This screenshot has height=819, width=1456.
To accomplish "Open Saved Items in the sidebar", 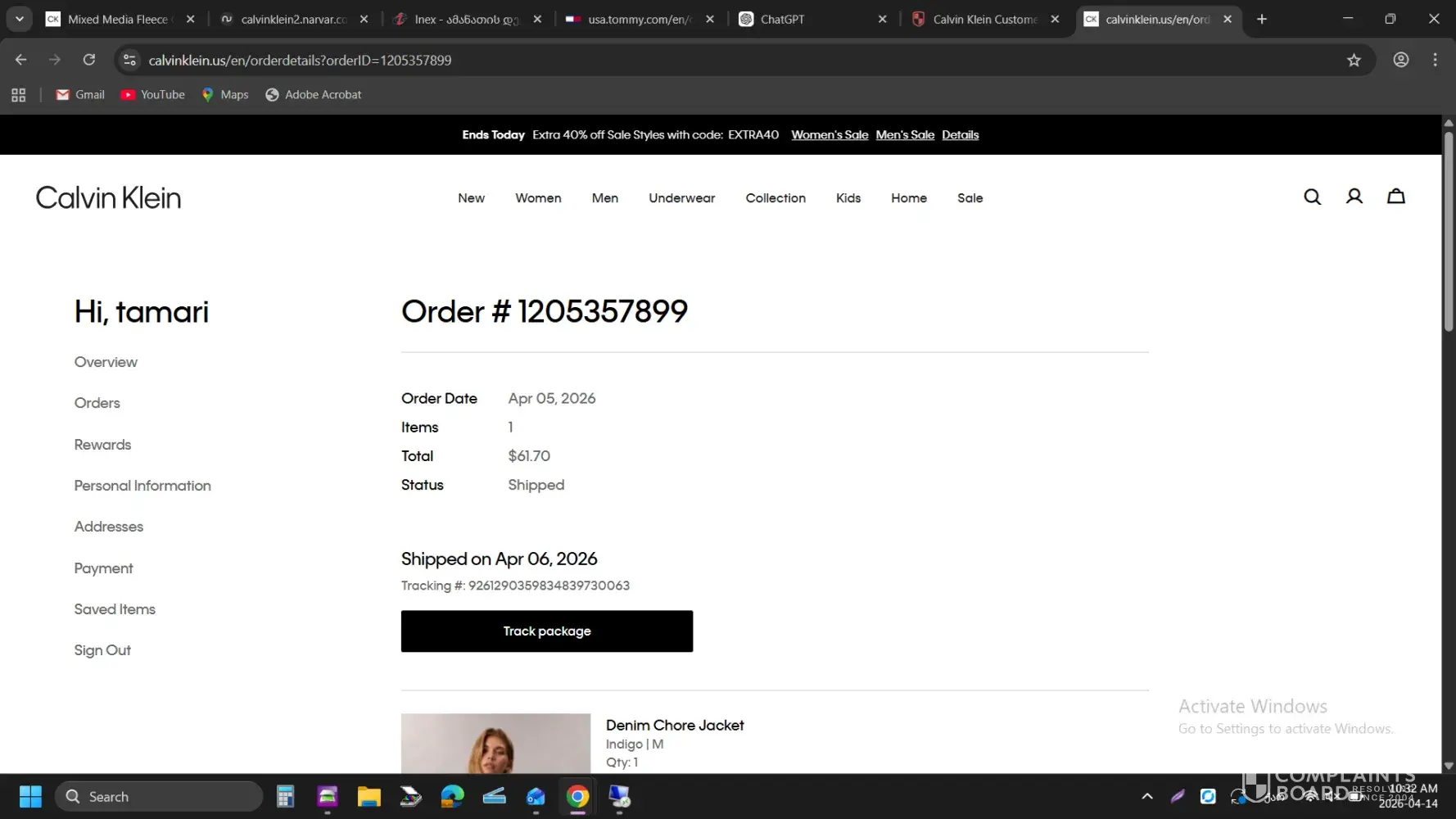I will tap(115, 609).
